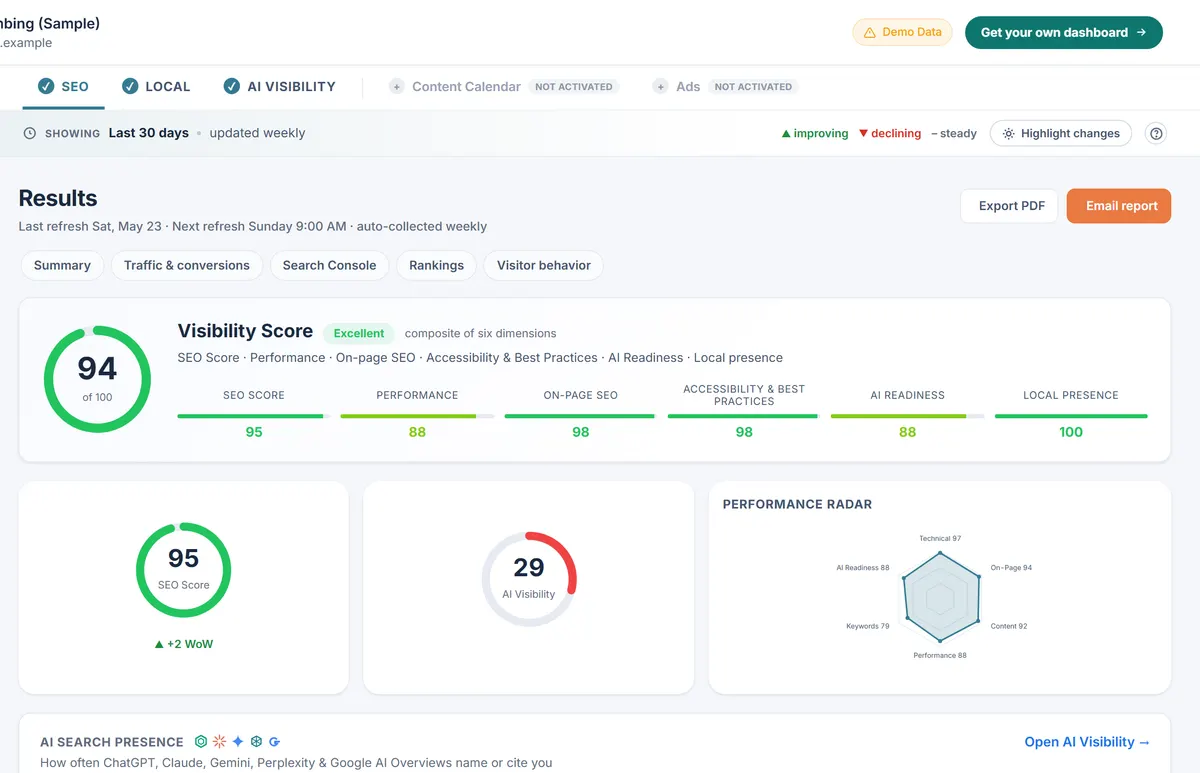The width and height of the screenshot is (1200, 773).
Task: Select the Search Console pill
Action: [329, 265]
